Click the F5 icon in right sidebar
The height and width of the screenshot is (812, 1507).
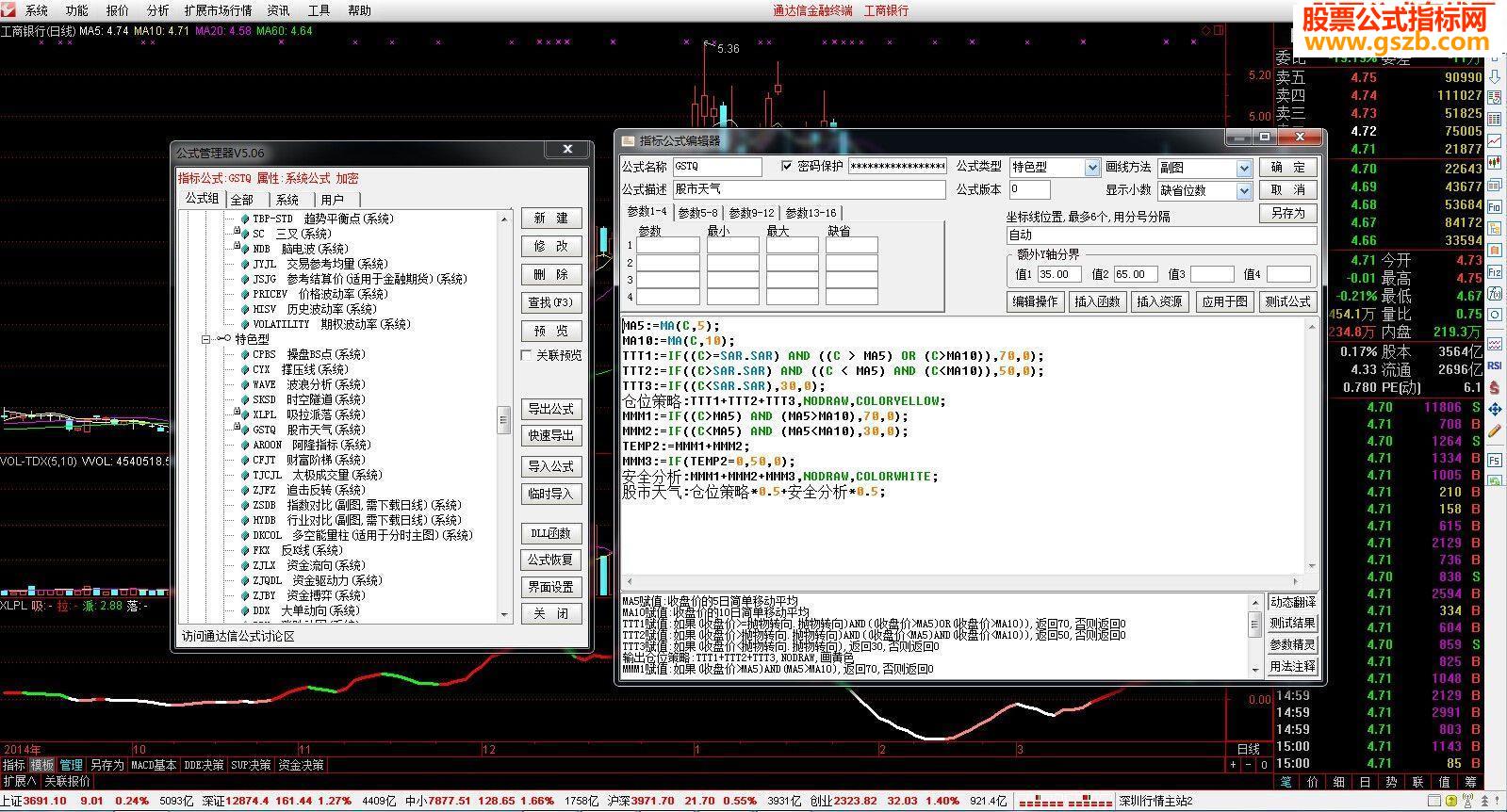[1495, 459]
